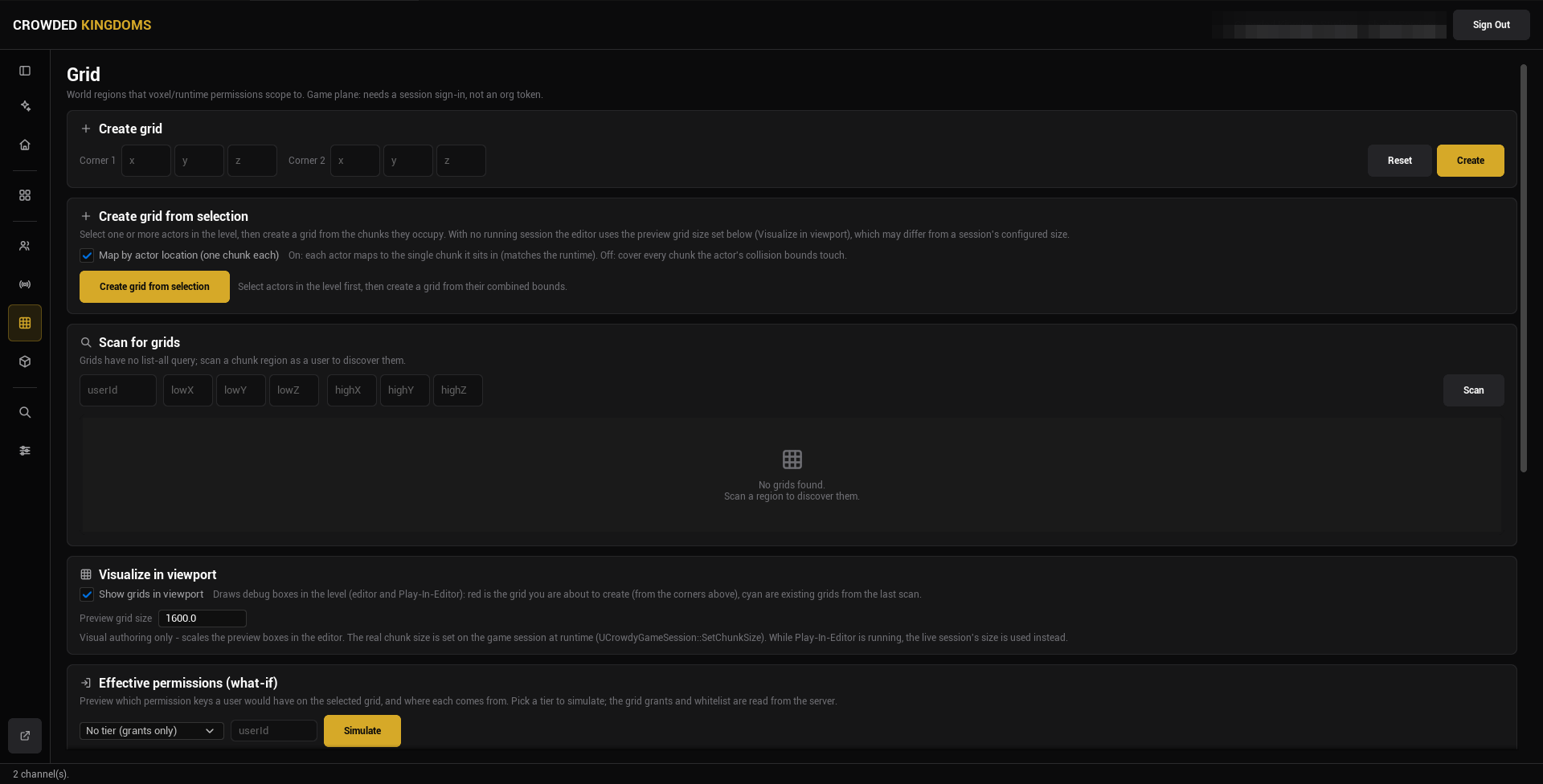
Task: Focus the highZ field
Action: [x=458, y=390]
